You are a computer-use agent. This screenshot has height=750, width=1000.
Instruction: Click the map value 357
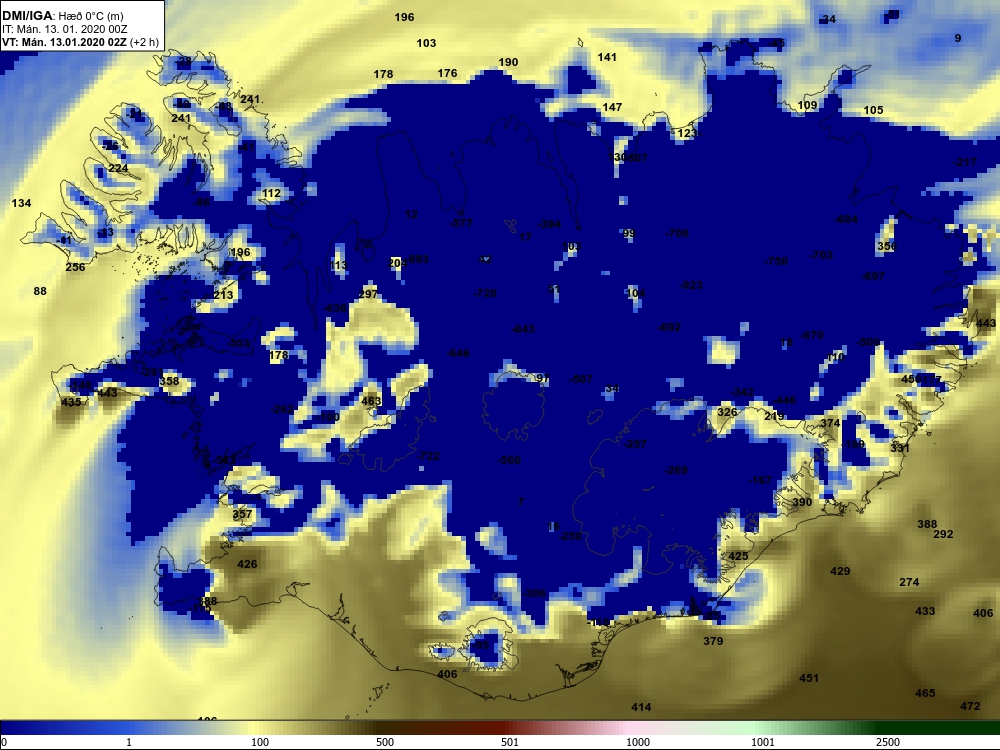click(x=242, y=514)
